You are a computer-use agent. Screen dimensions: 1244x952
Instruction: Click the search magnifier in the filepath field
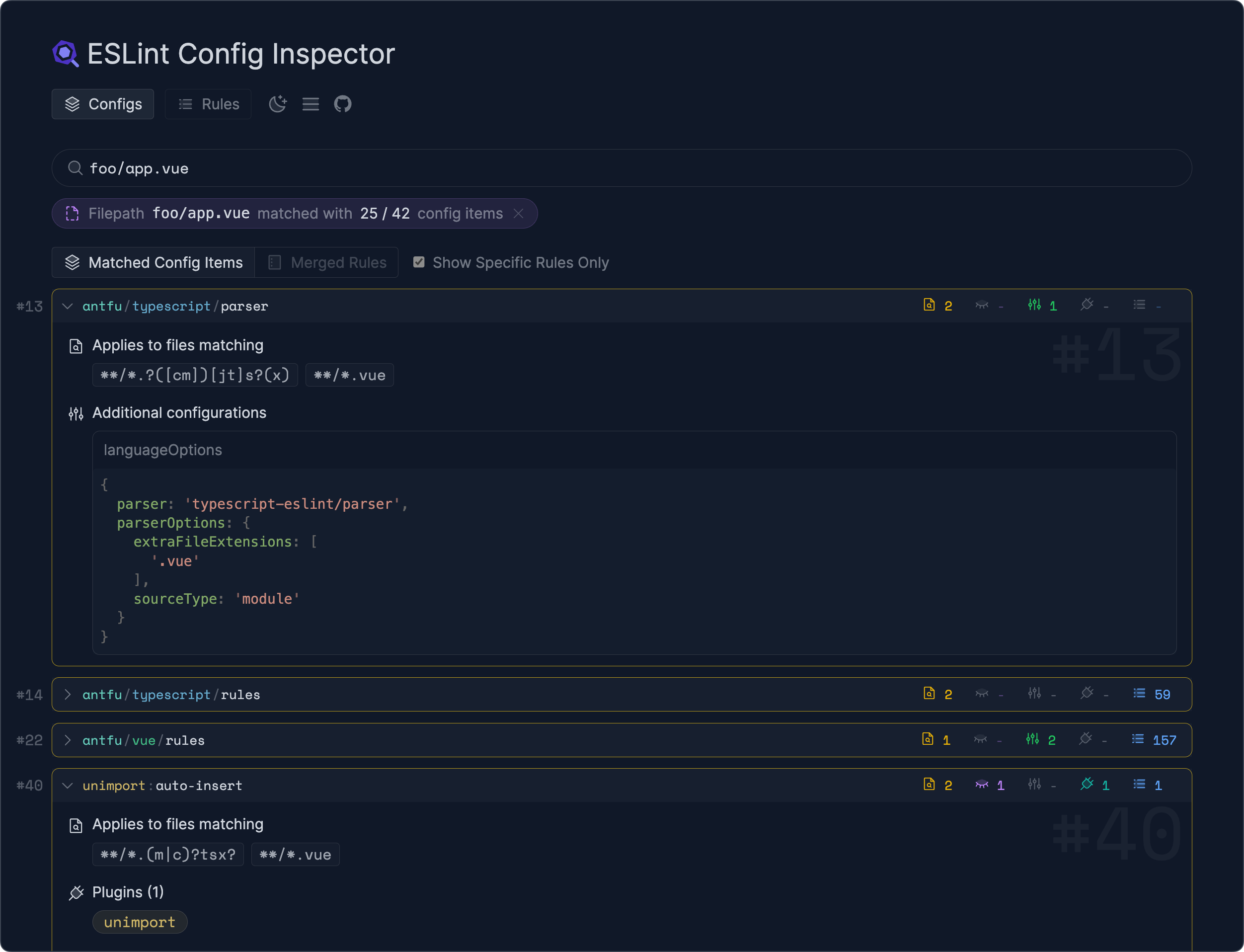76,168
